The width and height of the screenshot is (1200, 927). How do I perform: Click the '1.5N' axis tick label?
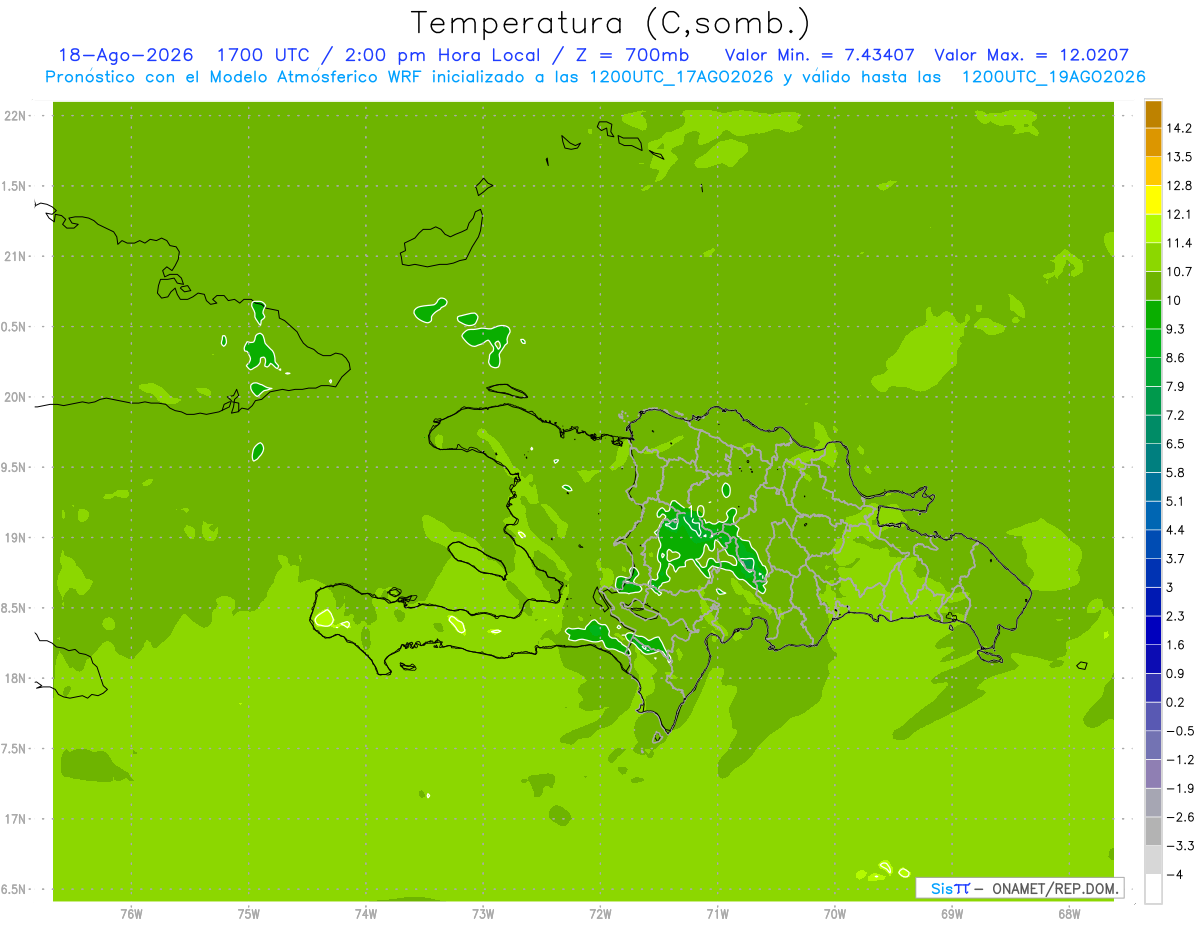point(15,186)
